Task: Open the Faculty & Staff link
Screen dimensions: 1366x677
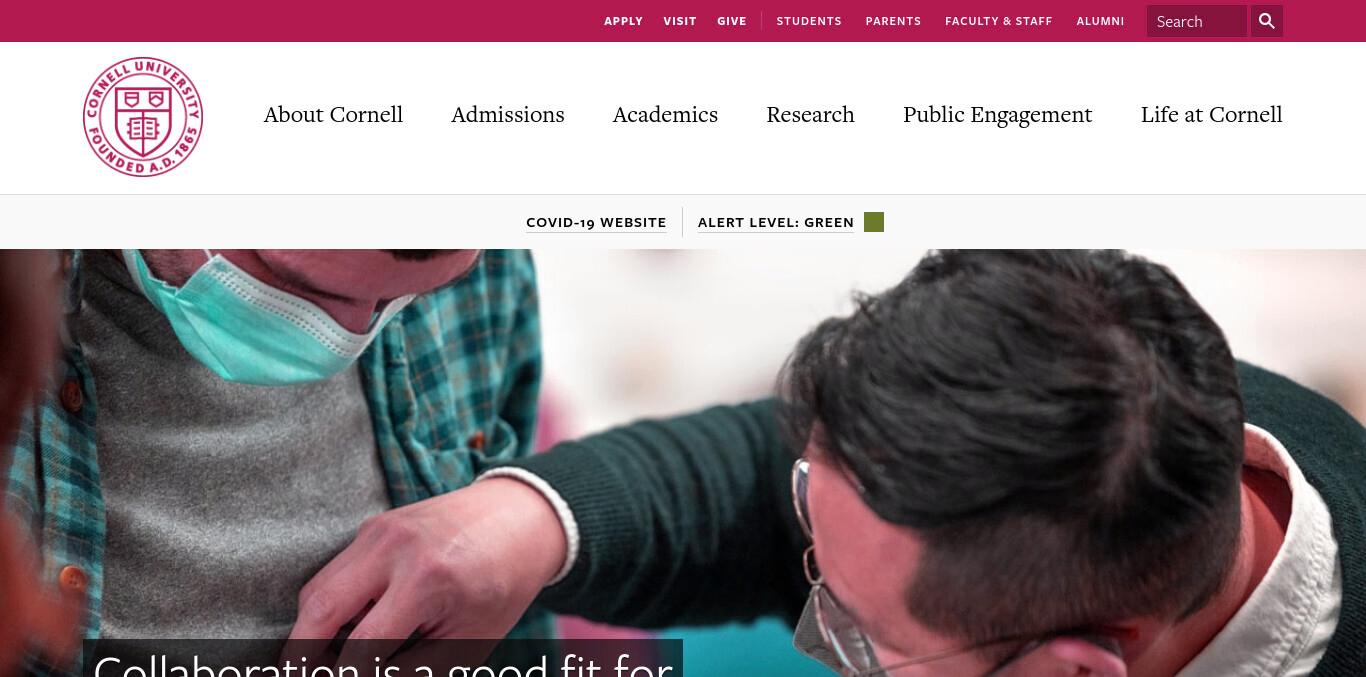Action: point(999,21)
